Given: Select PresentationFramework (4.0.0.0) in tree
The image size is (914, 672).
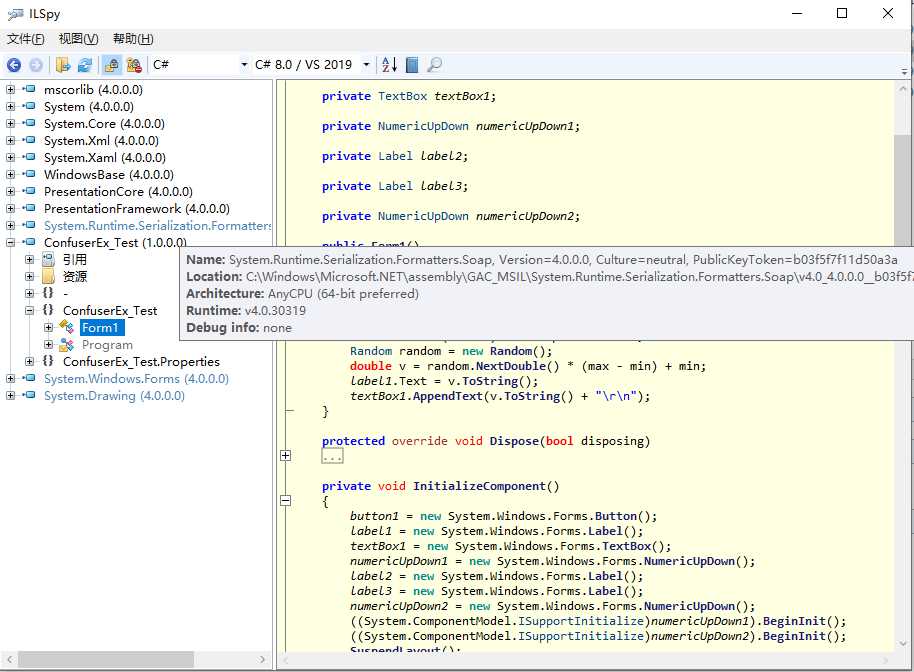Looking at the screenshot, I should point(136,209).
